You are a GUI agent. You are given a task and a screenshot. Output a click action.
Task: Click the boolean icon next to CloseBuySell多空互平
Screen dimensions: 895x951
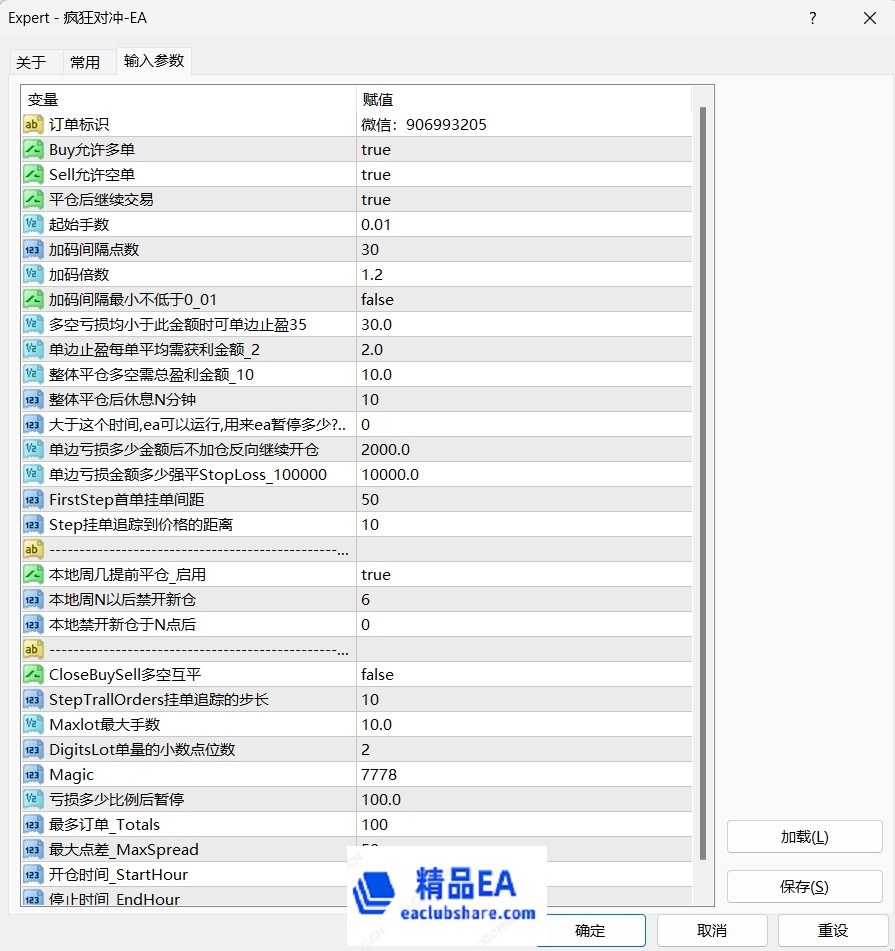click(x=33, y=675)
